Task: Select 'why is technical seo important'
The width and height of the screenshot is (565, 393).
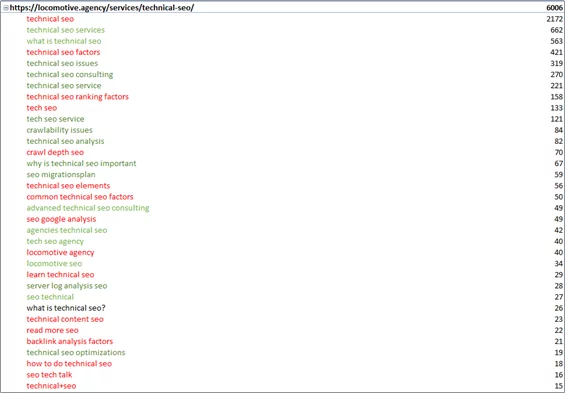Action: (81, 164)
